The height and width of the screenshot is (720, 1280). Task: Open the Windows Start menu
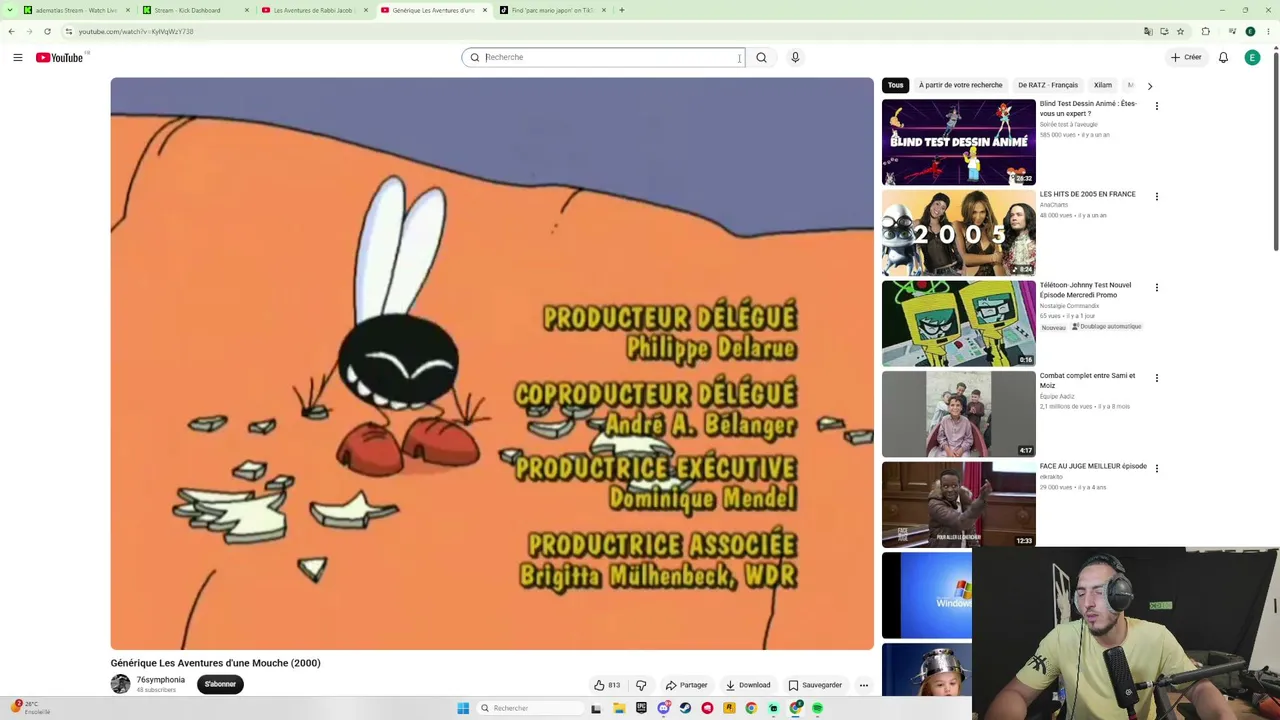click(x=463, y=708)
